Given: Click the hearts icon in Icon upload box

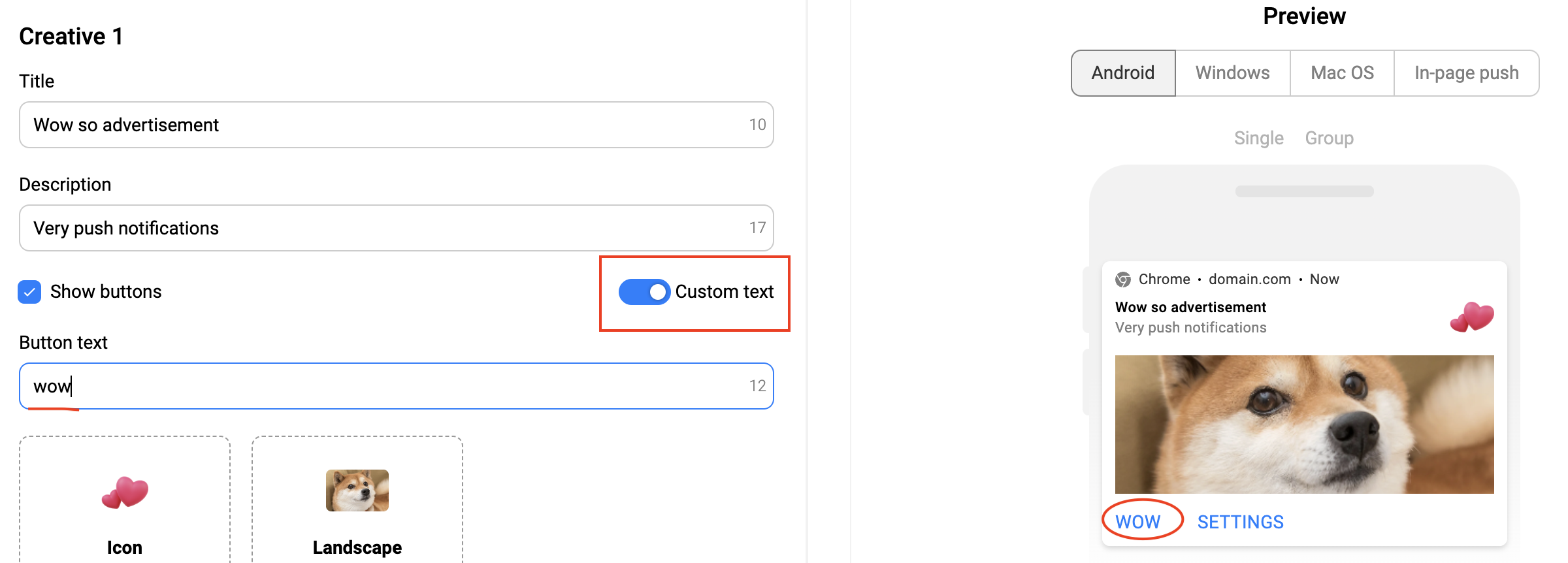Looking at the screenshot, I should pos(125,492).
